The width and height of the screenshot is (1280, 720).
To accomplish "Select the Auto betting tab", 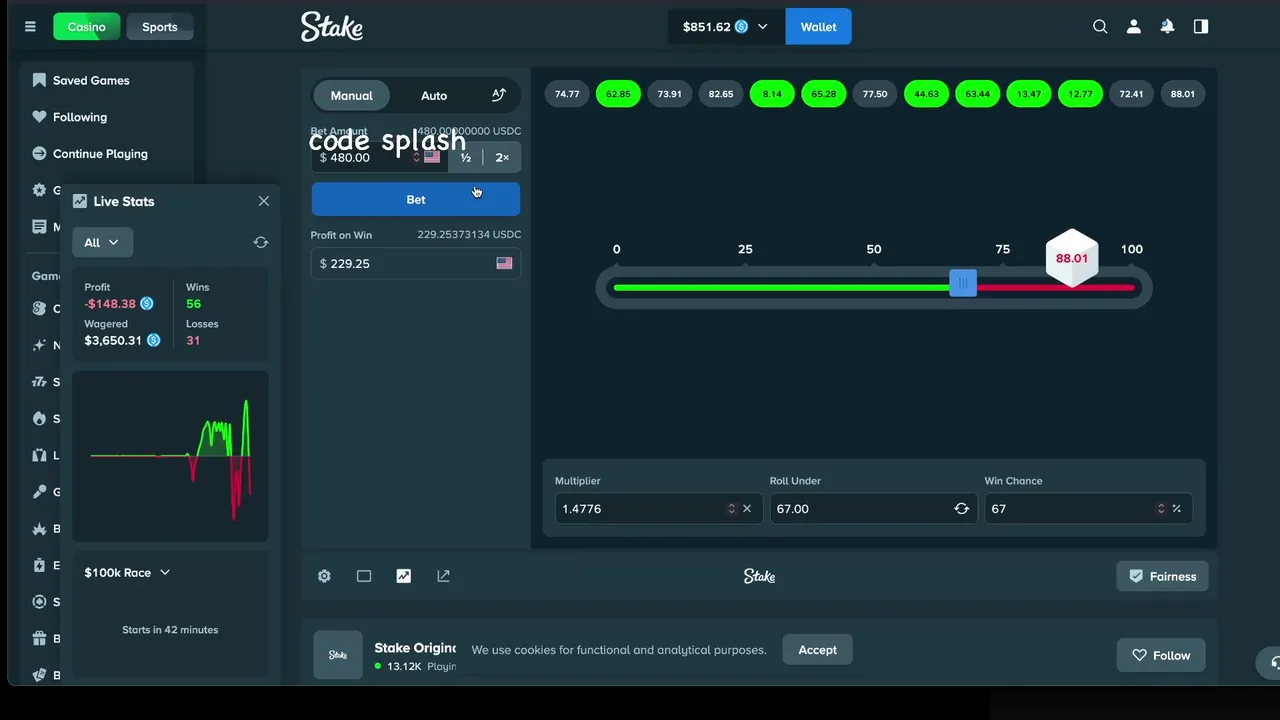I will click(434, 96).
